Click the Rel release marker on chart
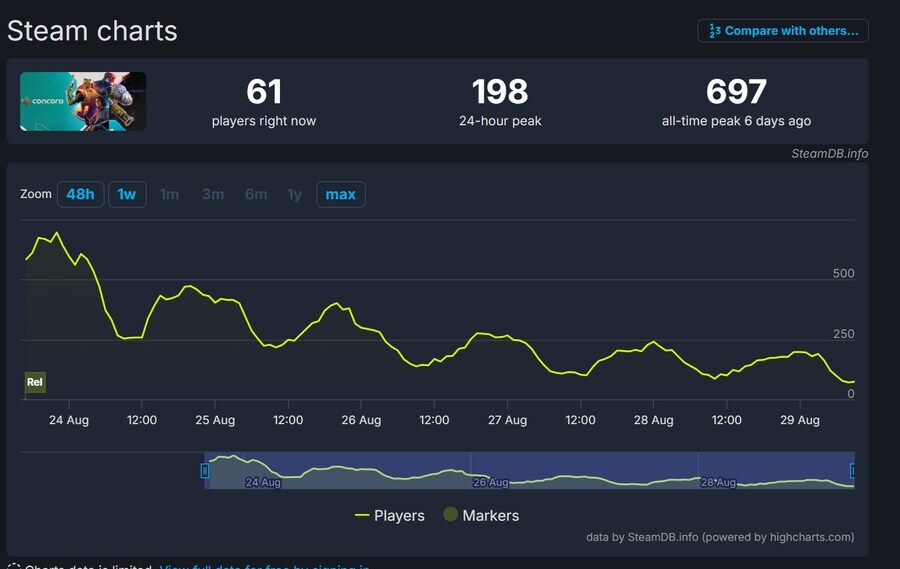900x569 pixels. (x=35, y=382)
